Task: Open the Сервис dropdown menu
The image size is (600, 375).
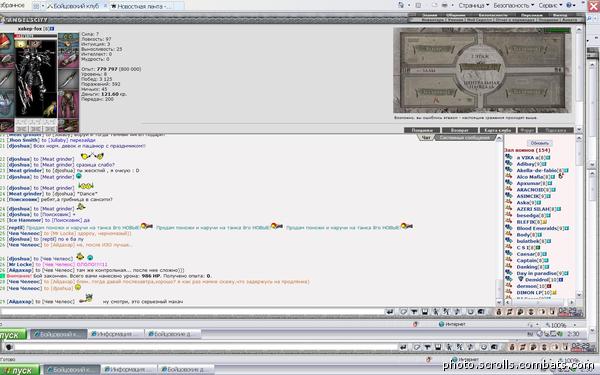Action: coord(550,5)
